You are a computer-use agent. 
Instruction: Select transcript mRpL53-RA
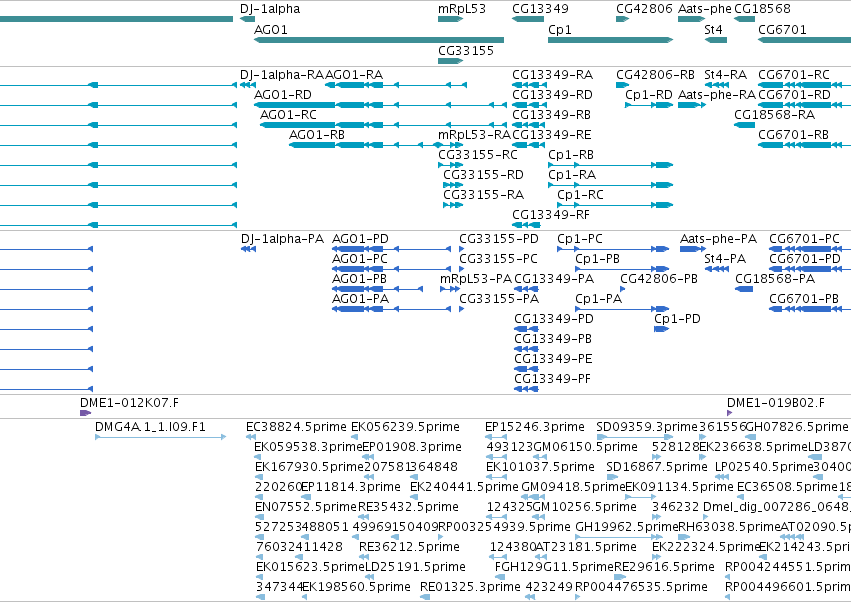474,135
